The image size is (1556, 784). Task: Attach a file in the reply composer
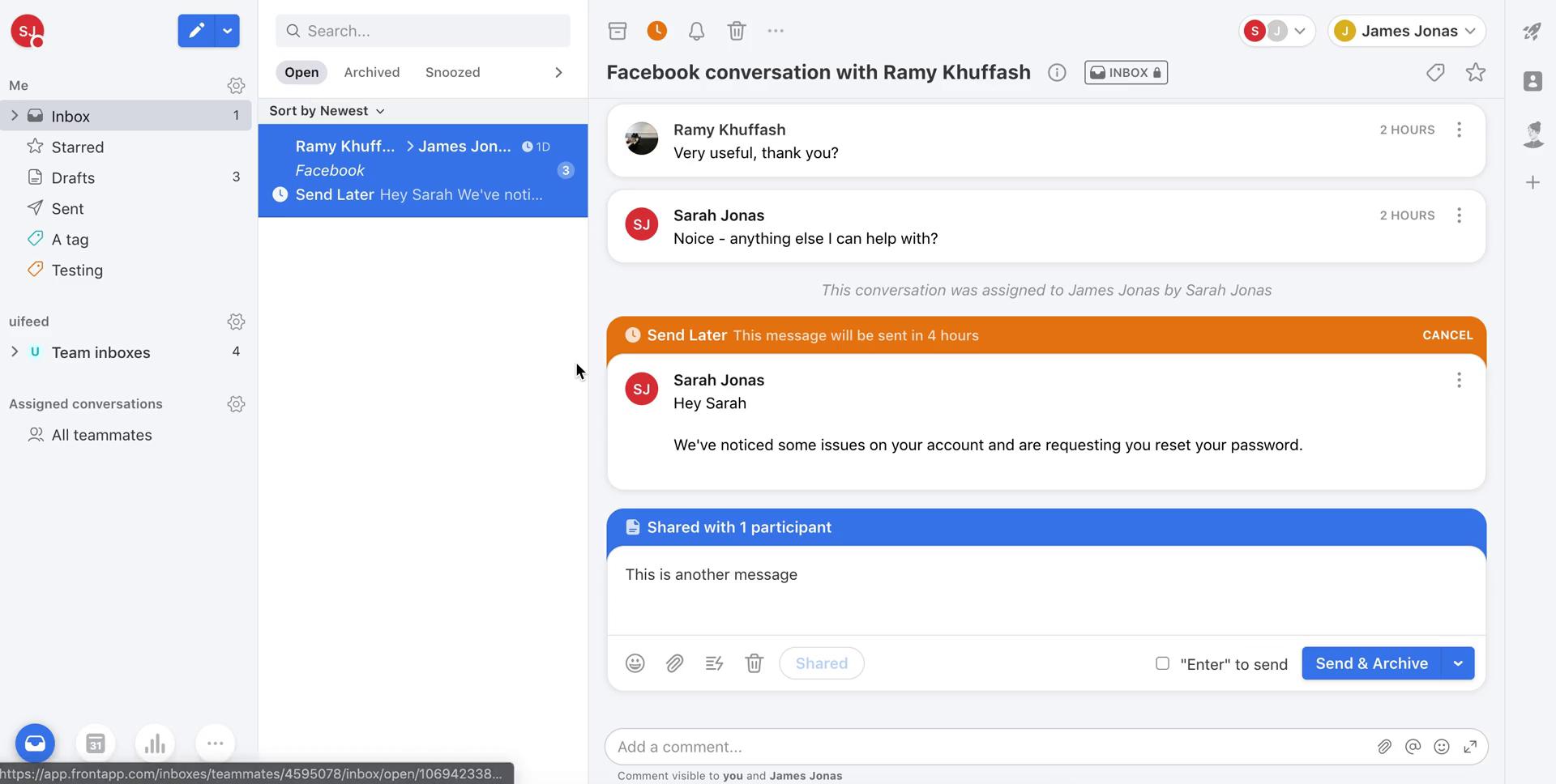pyautogui.click(x=674, y=663)
